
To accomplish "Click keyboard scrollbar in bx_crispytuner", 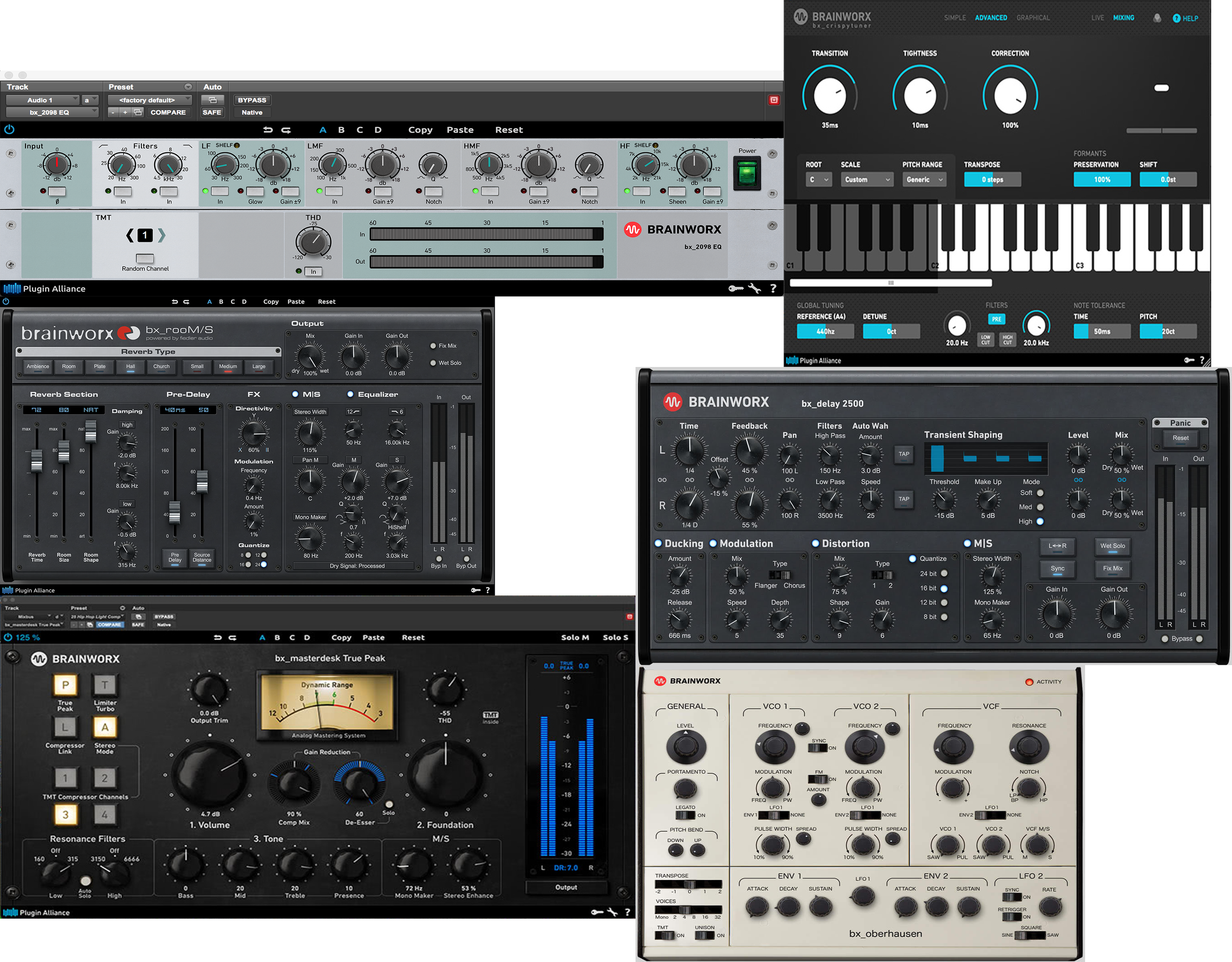I will point(891,283).
